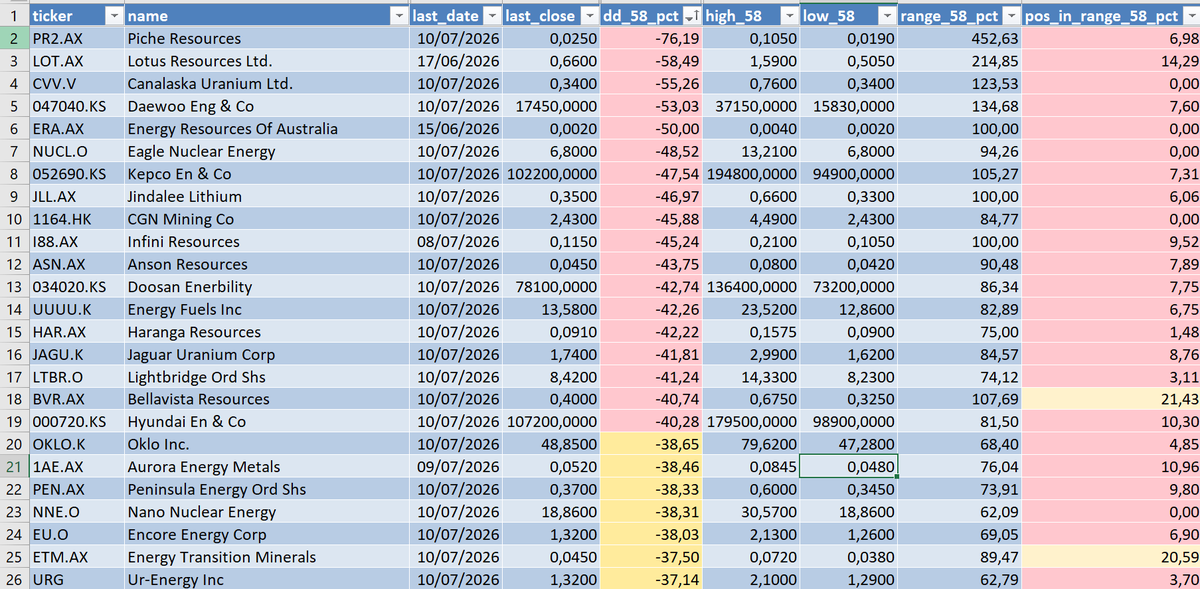
Task: Open the pos_in_range_58_pct filter dropdown
Action: point(1190,16)
